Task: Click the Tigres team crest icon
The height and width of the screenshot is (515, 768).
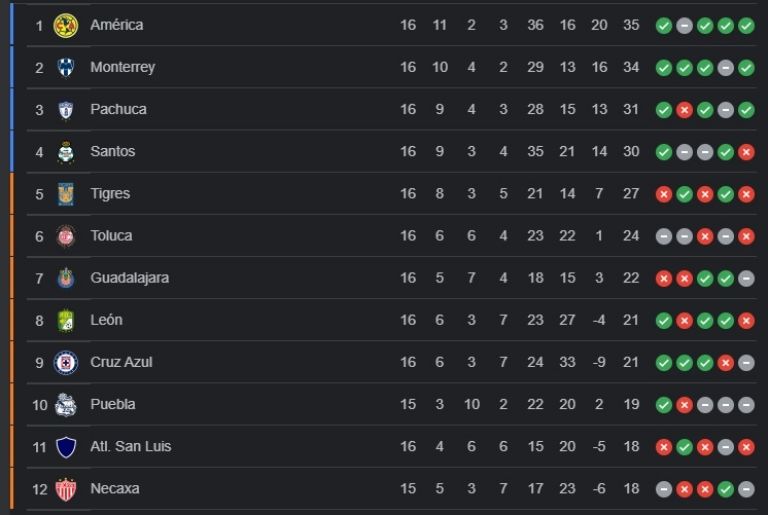Action: 66,194
